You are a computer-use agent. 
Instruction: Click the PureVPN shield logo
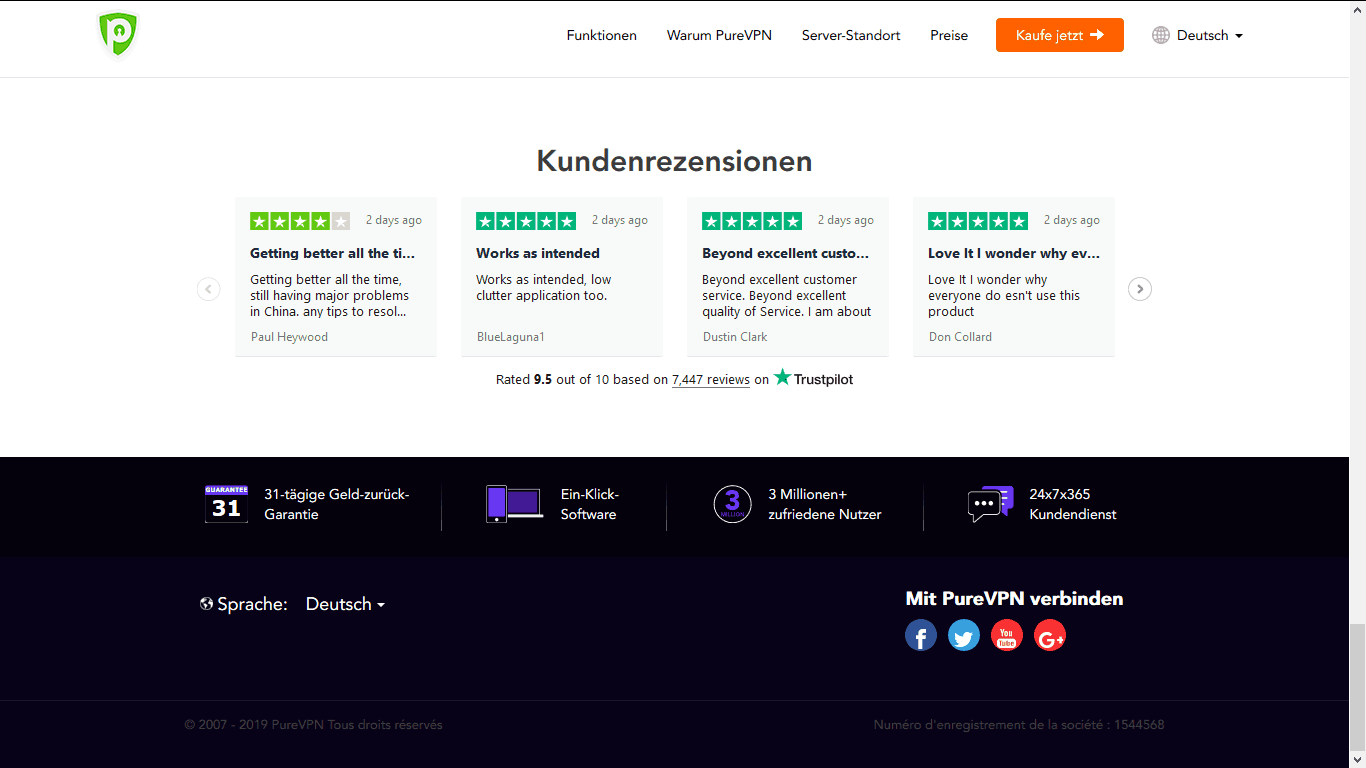click(x=118, y=34)
